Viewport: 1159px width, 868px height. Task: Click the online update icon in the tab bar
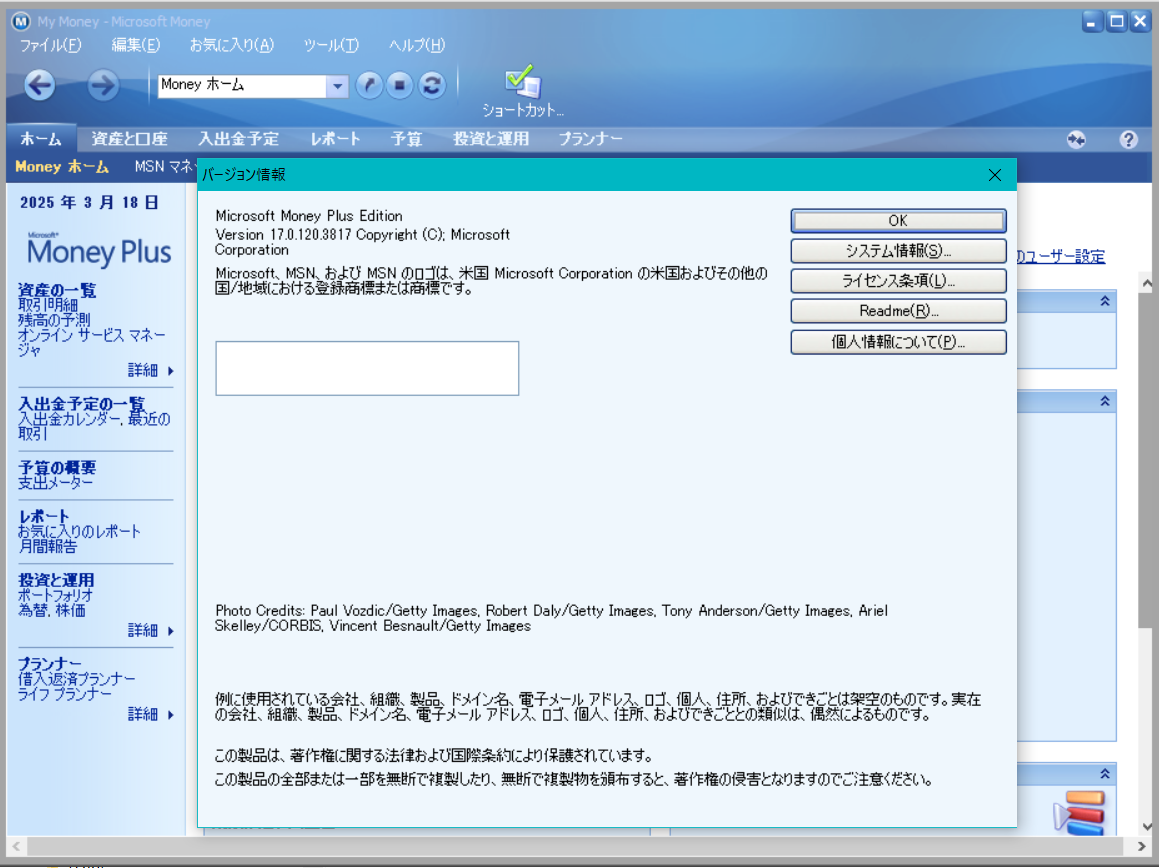[x=1076, y=139]
